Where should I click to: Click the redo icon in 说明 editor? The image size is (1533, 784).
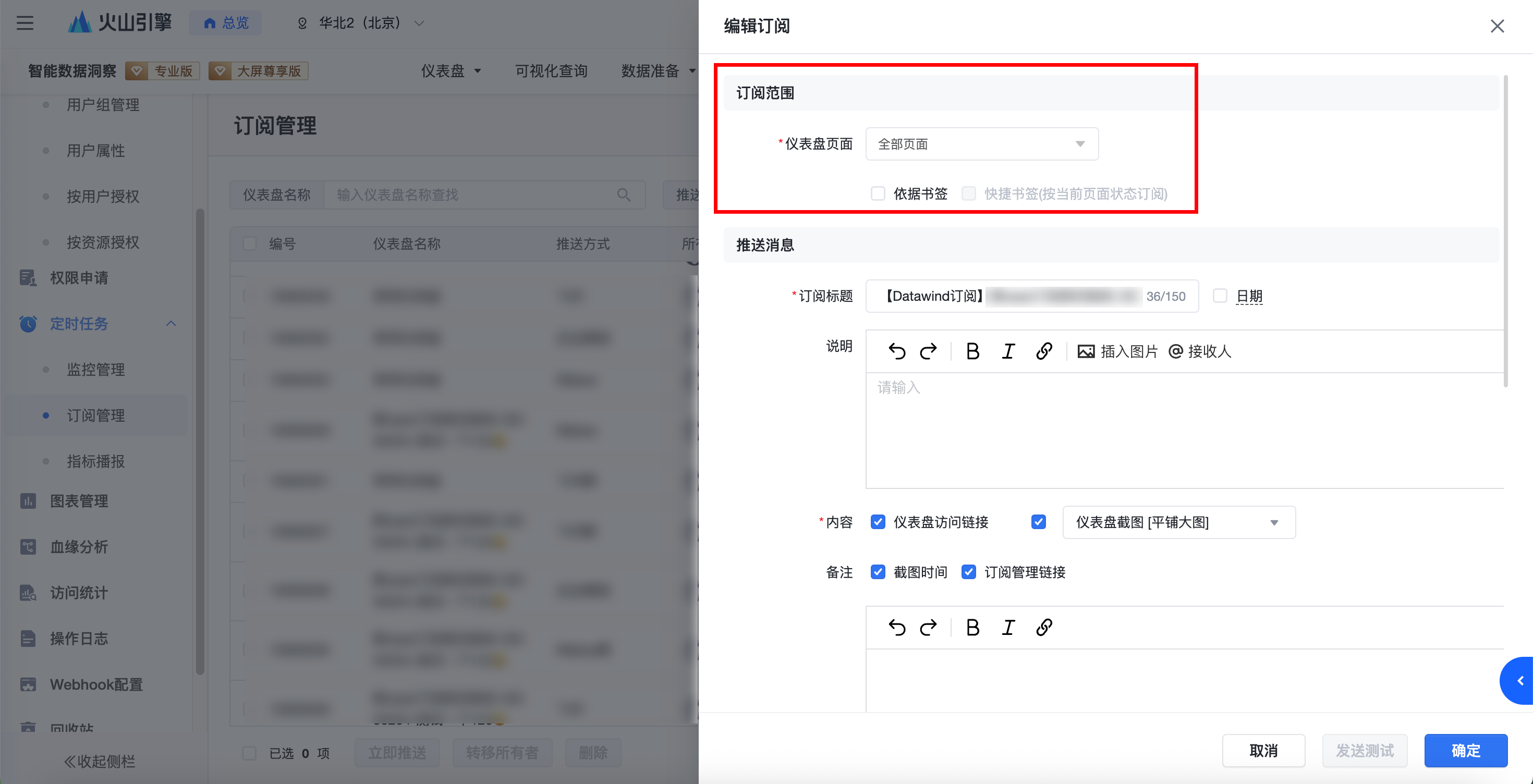928,351
